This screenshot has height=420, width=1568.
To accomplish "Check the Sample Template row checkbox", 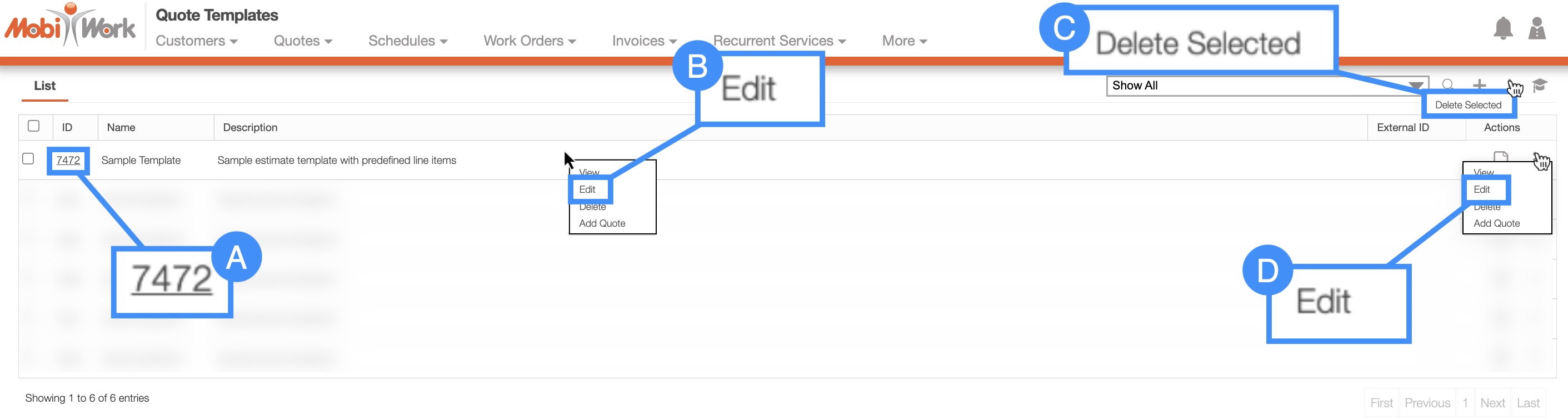I will click(x=28, y=159).
